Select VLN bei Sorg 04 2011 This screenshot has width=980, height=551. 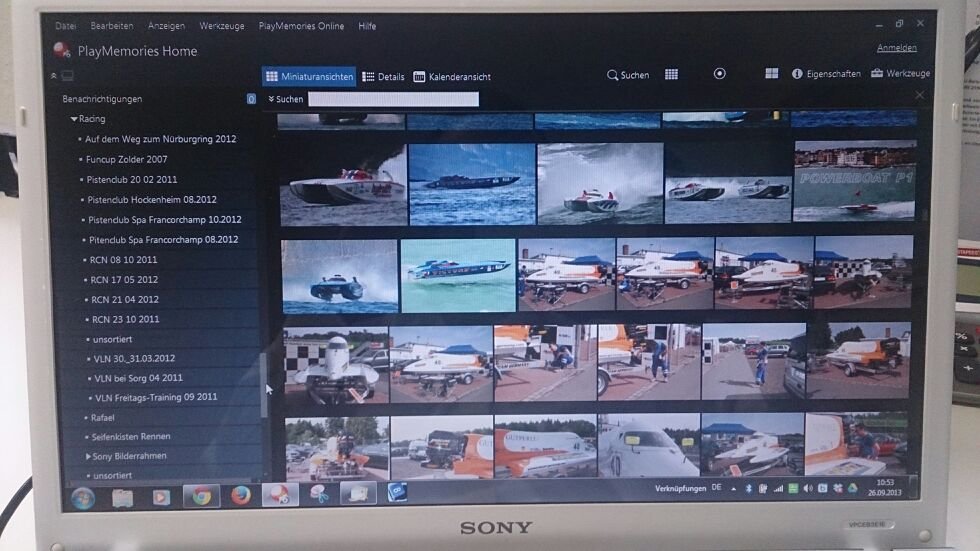coord(139,377)
